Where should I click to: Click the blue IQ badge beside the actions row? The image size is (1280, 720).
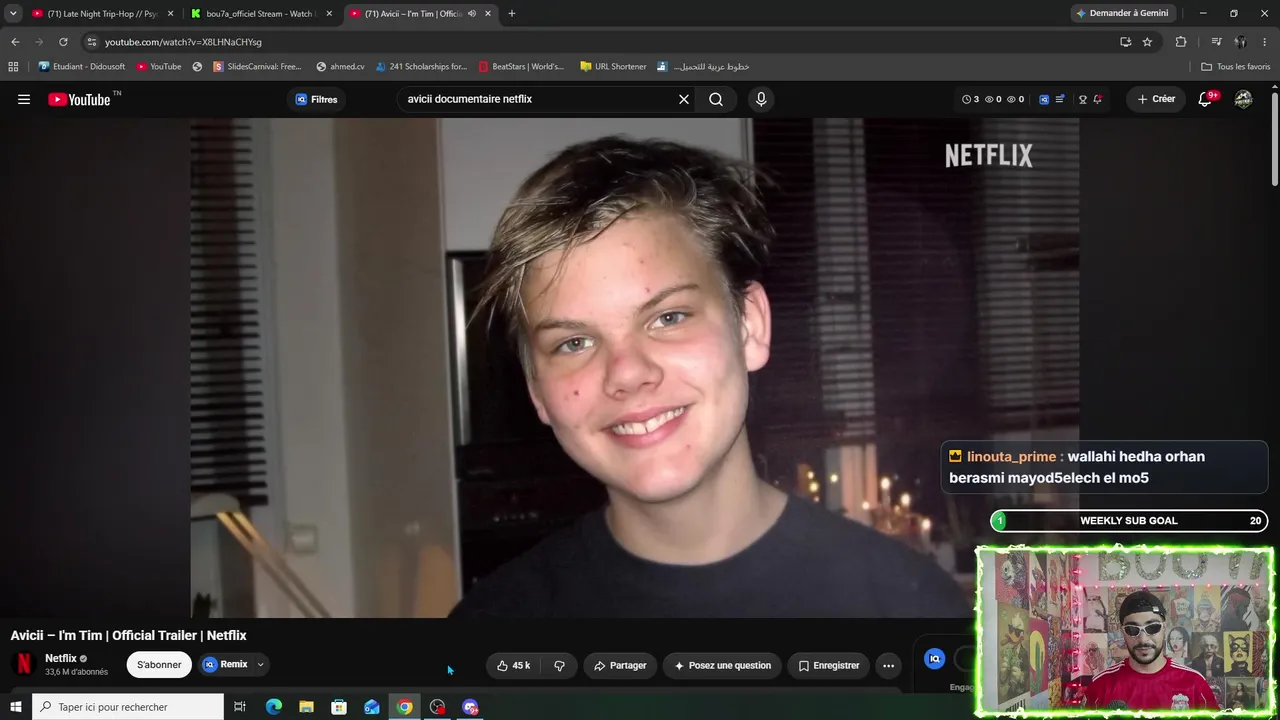(x=935, y=658)
